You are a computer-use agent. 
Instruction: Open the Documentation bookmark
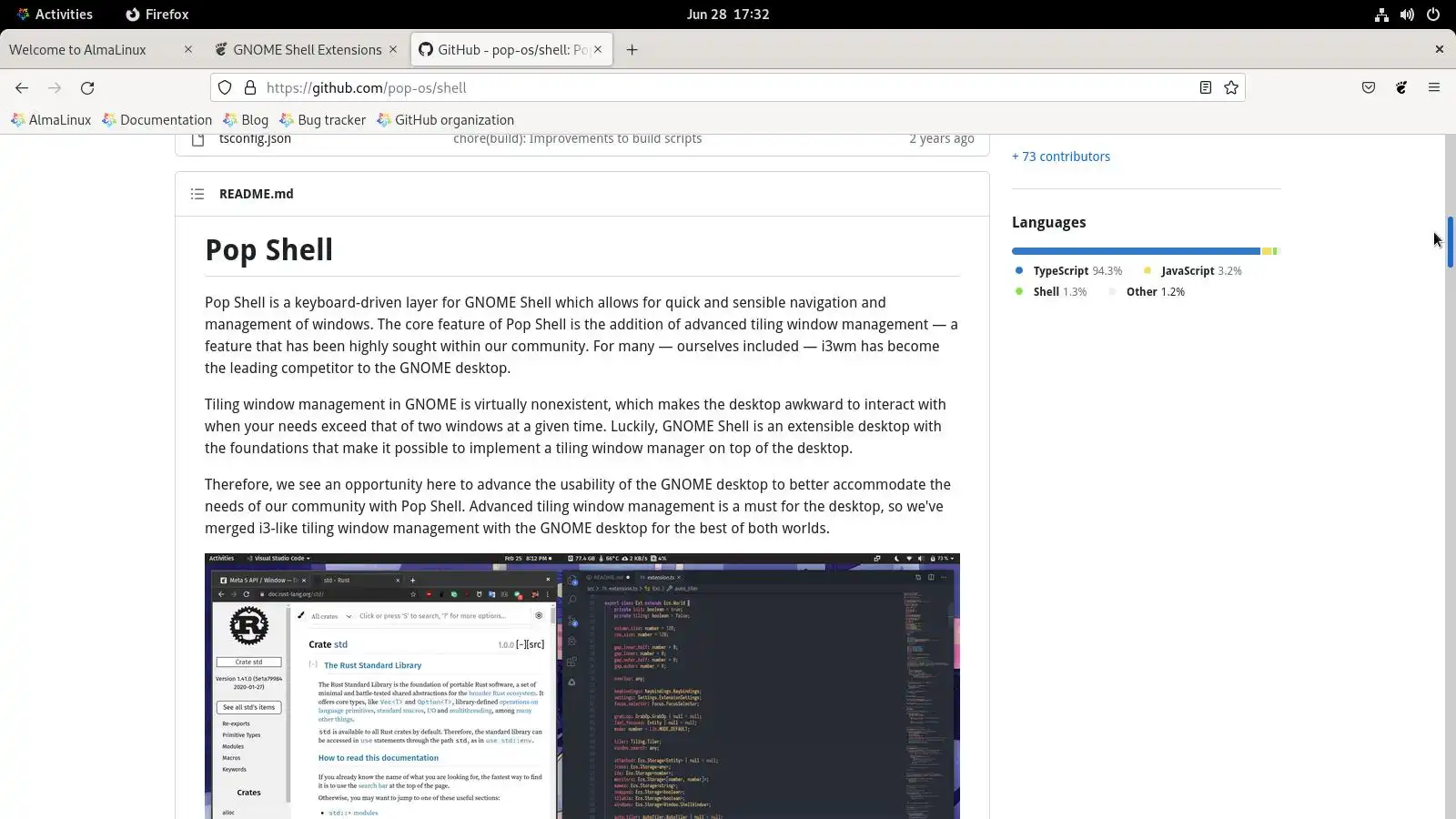[157, 120]
